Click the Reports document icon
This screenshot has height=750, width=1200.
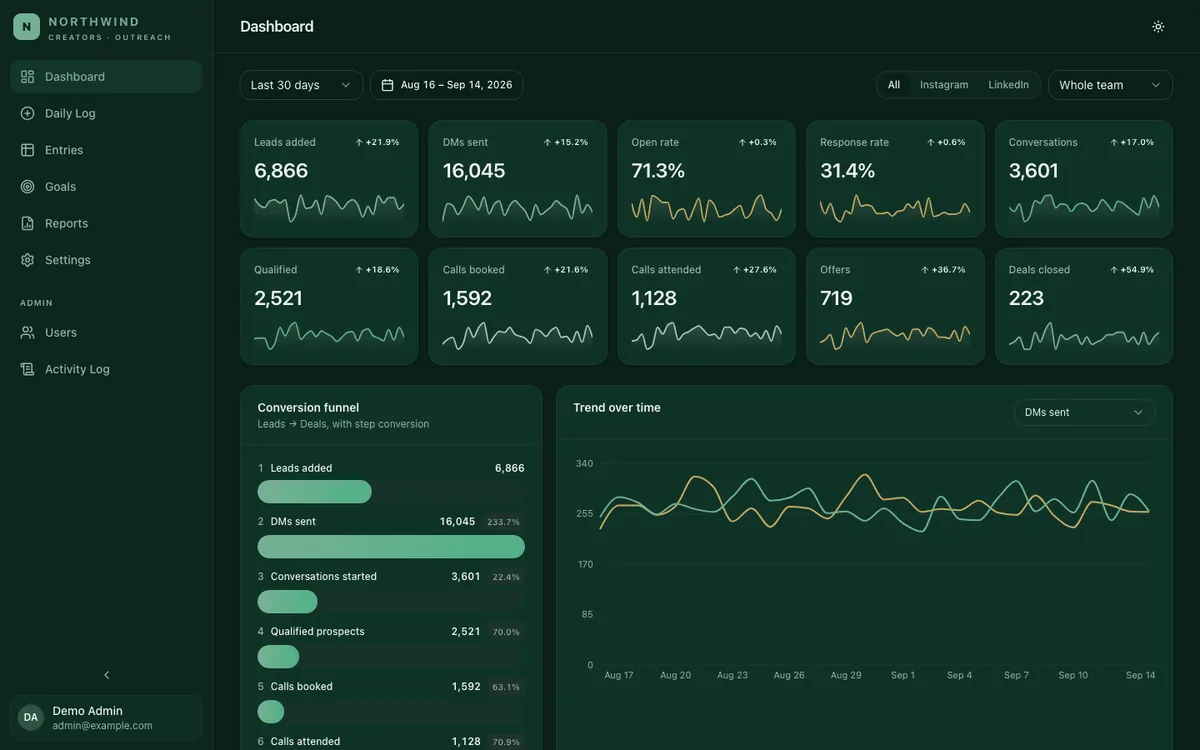point(27,223)
